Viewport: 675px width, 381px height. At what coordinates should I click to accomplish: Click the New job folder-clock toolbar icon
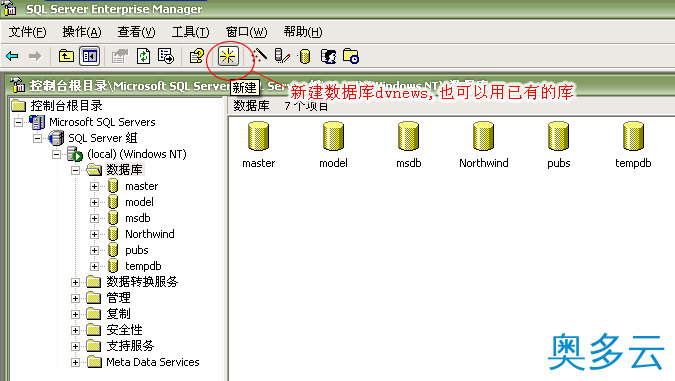pyautogui.click(x=351, y=56)
